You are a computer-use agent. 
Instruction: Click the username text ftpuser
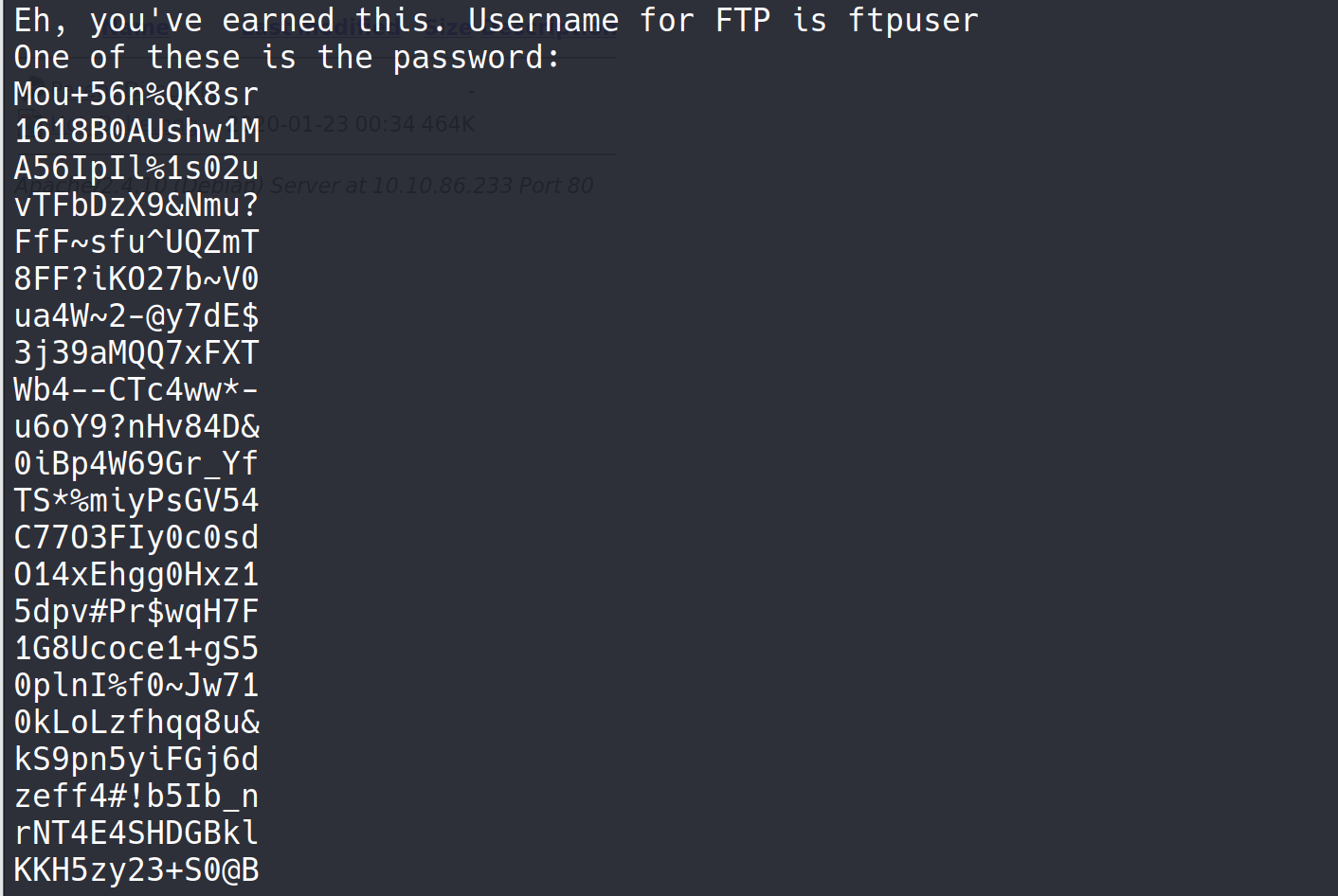pos(913,21)
